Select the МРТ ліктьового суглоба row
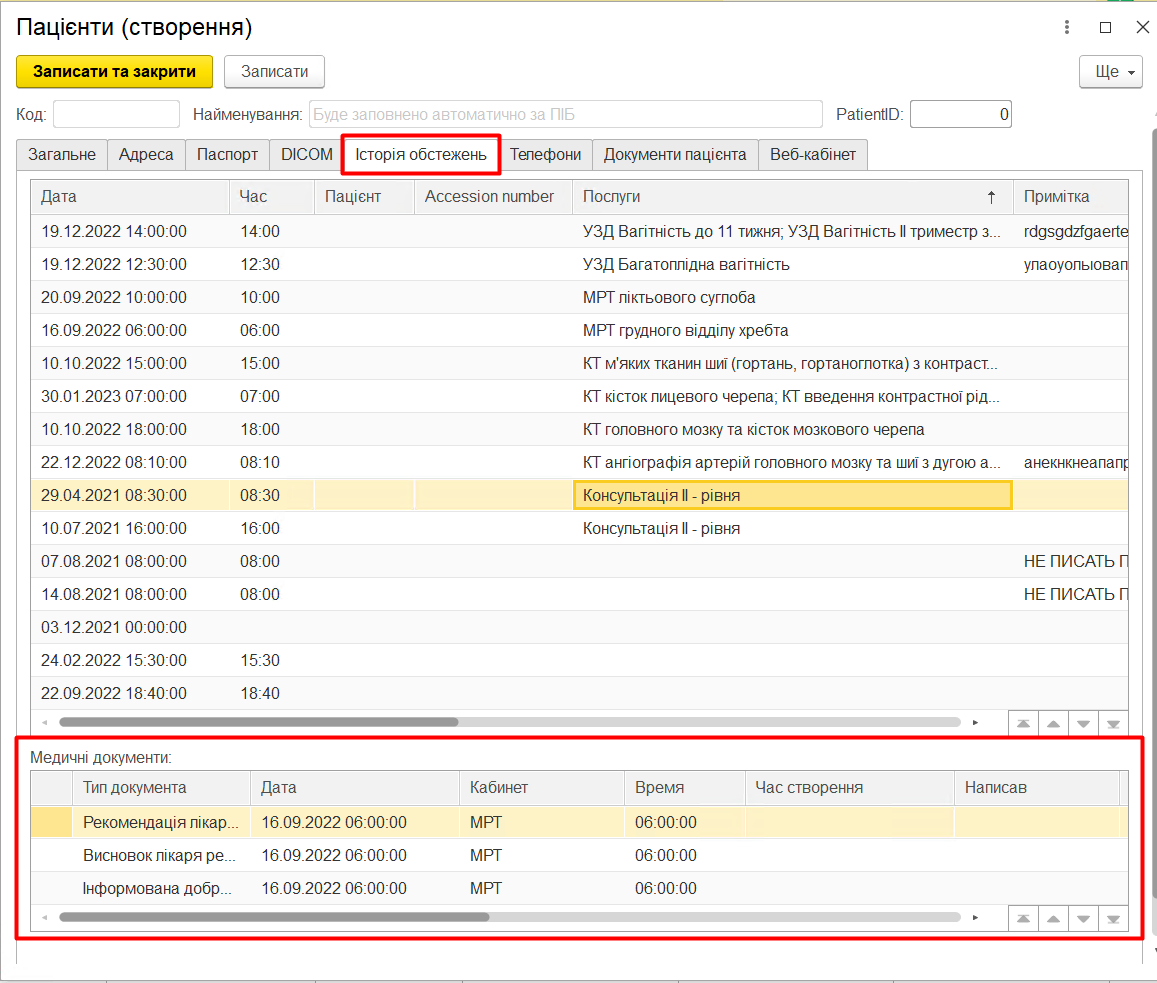The width and height of the screenshot is (1157, 983). coord(669,298)
